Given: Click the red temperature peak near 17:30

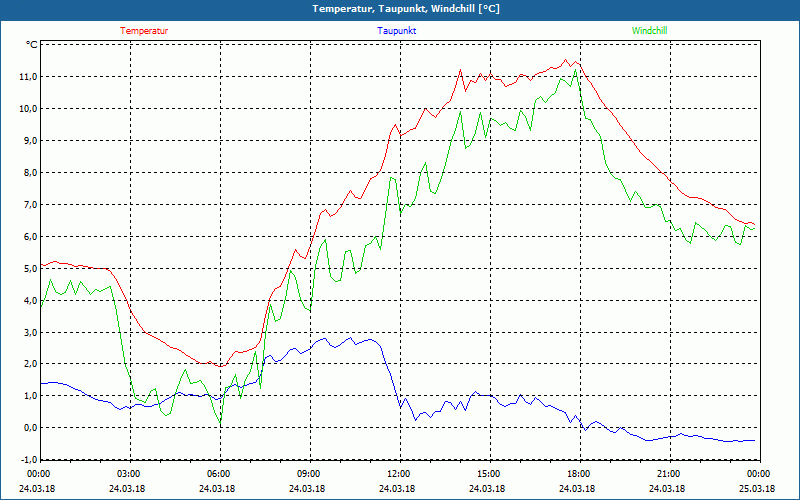Looking at the screenshot, I should click(565, 60).
